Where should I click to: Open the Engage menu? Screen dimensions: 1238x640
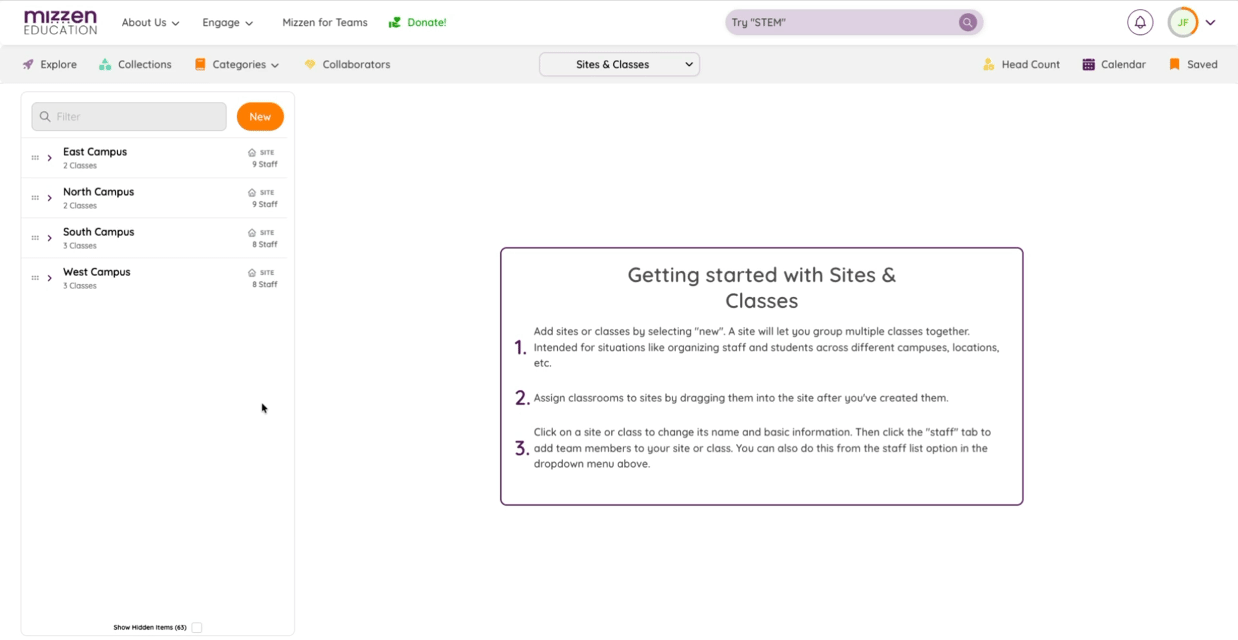(x=227, y=23)
